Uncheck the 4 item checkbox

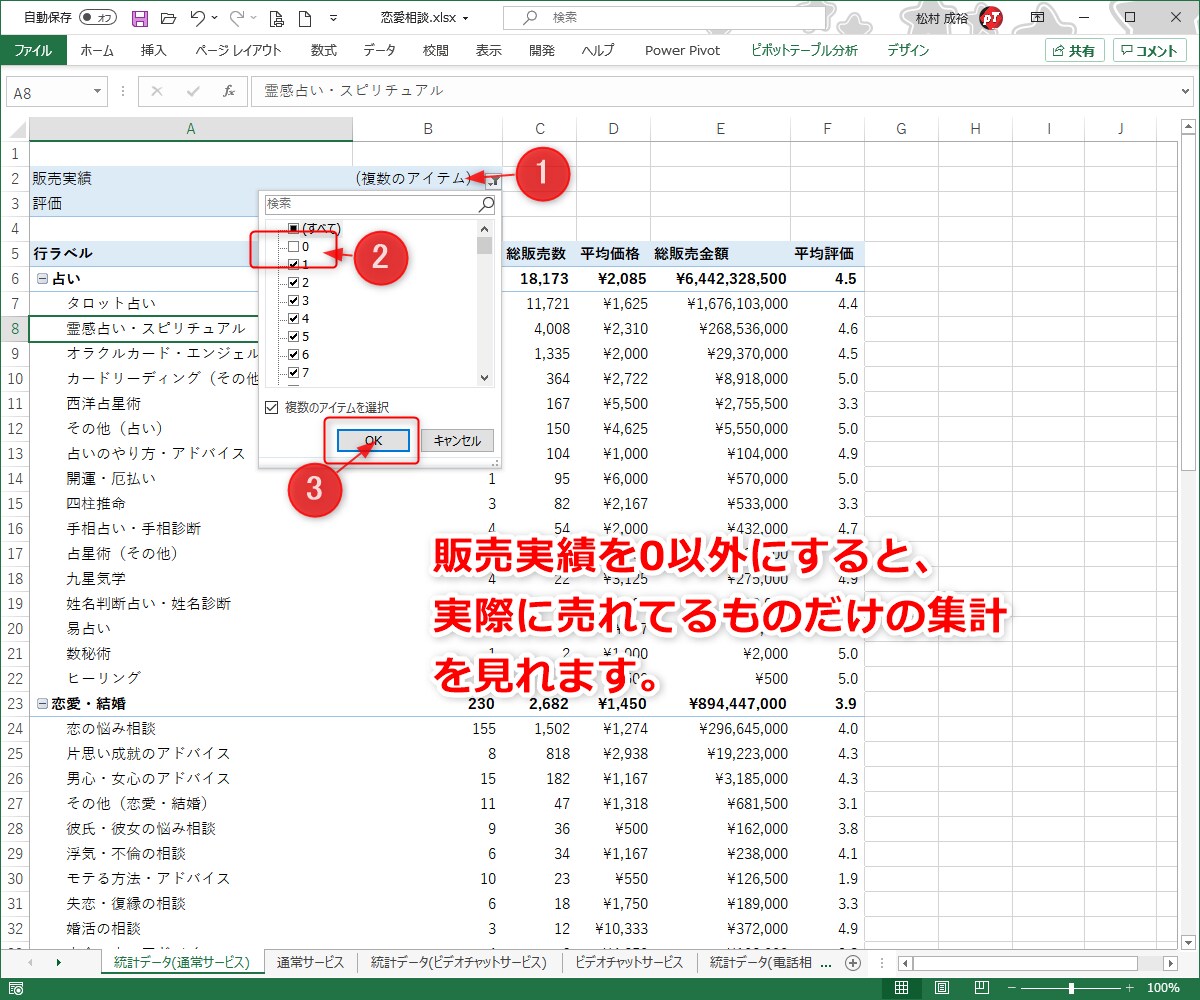pyautogui.click(x=293, y=318)
